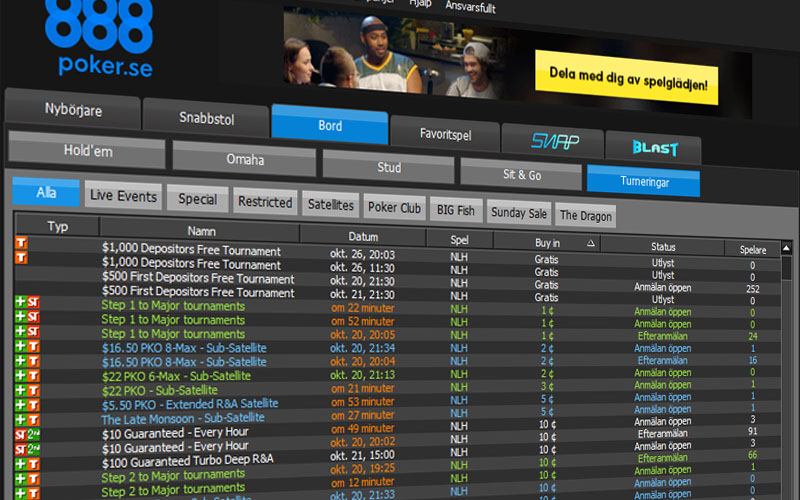
Task: Enable the Sunday Sale filter
Action: [518, 213]
